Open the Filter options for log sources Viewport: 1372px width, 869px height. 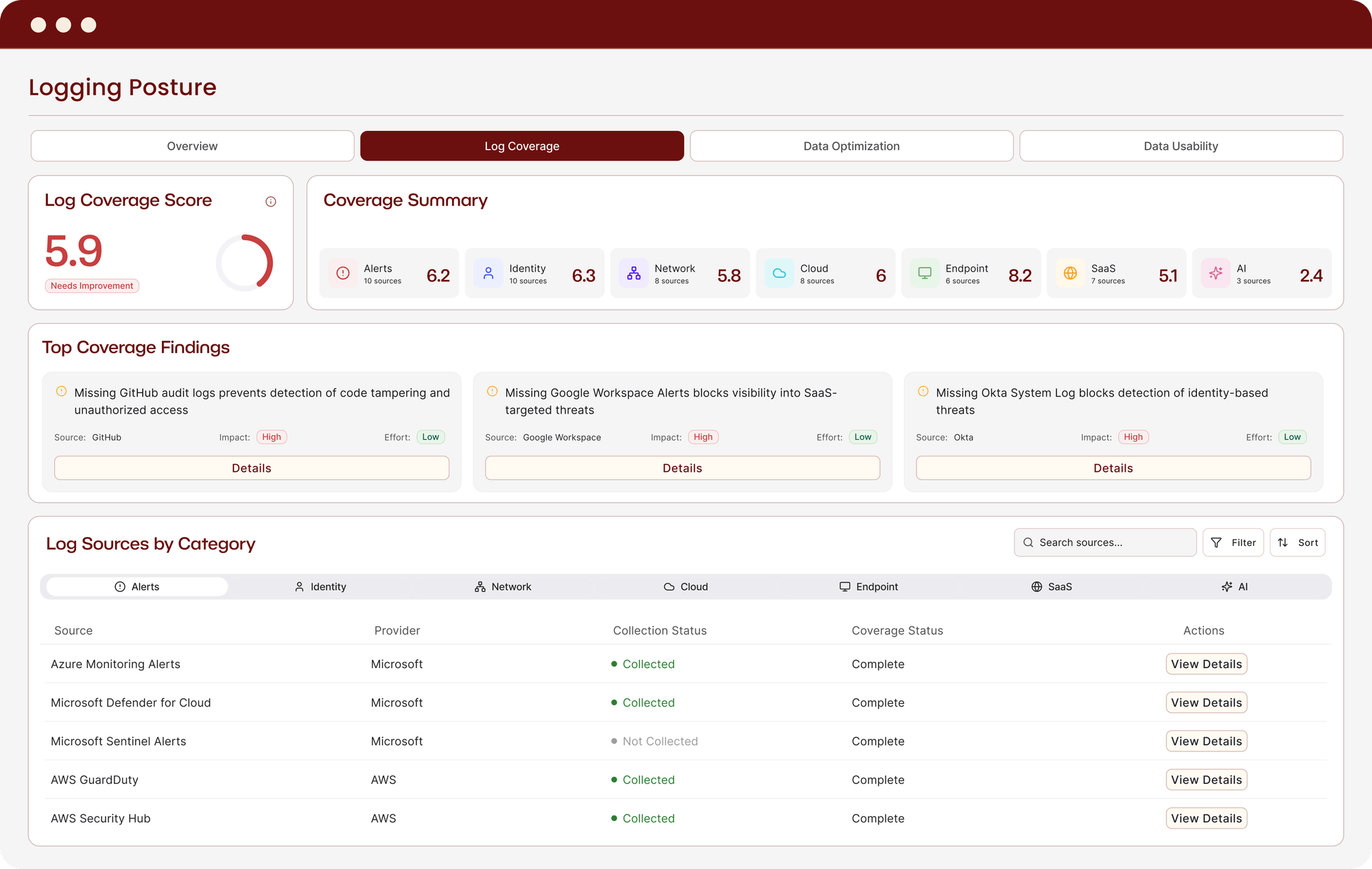coord(1233,543)
